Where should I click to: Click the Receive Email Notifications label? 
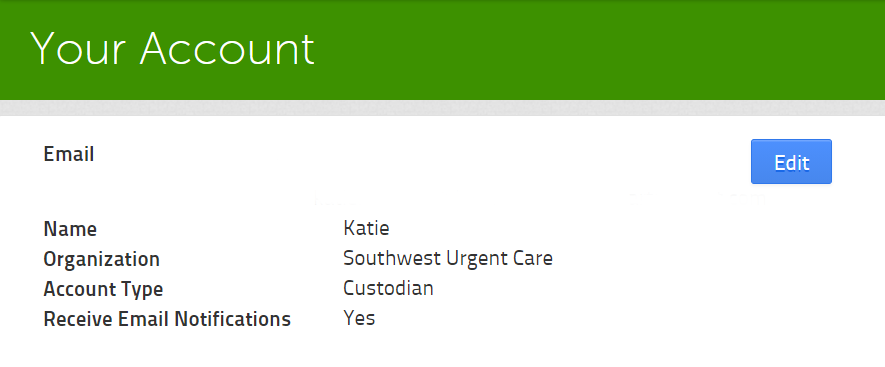coord(167,320)
